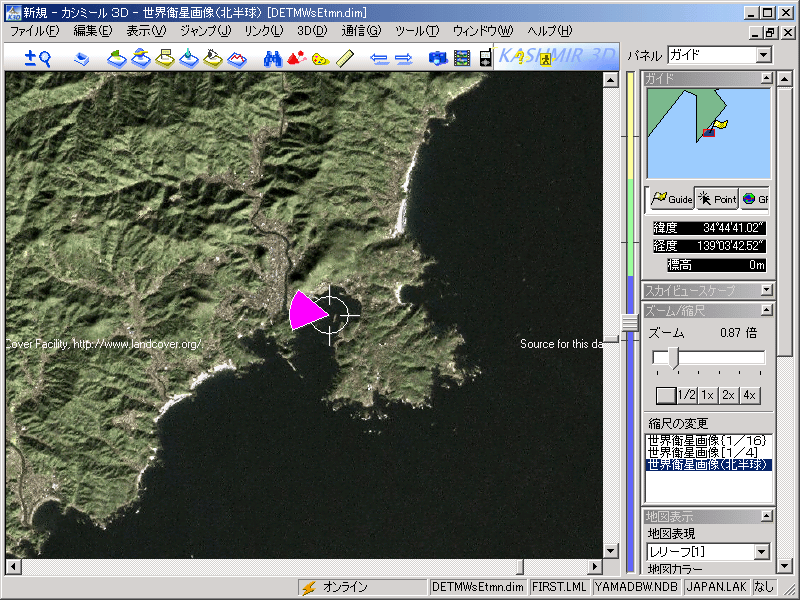Screen dimensions: 800x600
Task: Click the map layer icon with red profile line
Action: pyautogui.click(x=237, y=59)
